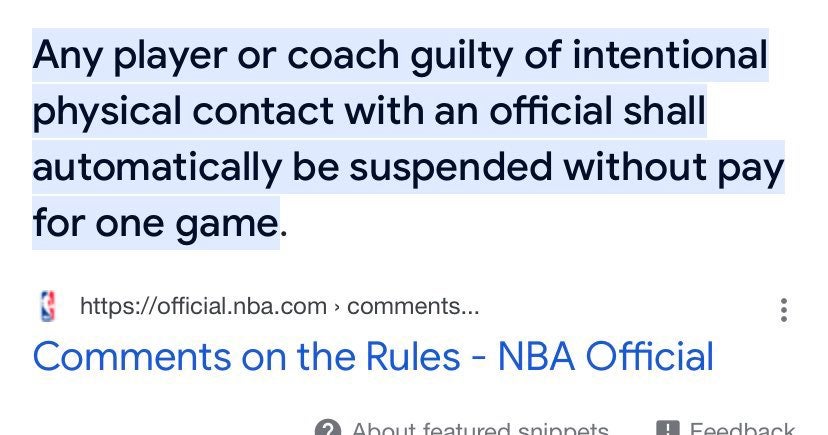Click the https://official.nba.com URL text

click(203, 306)
